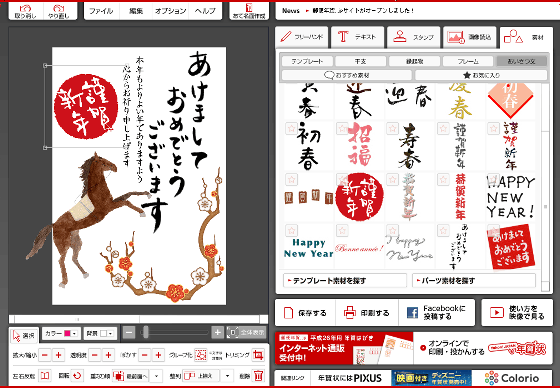Click テンプレート素材を探す link
The image size is (560, 388).
(x=345, y=280)
